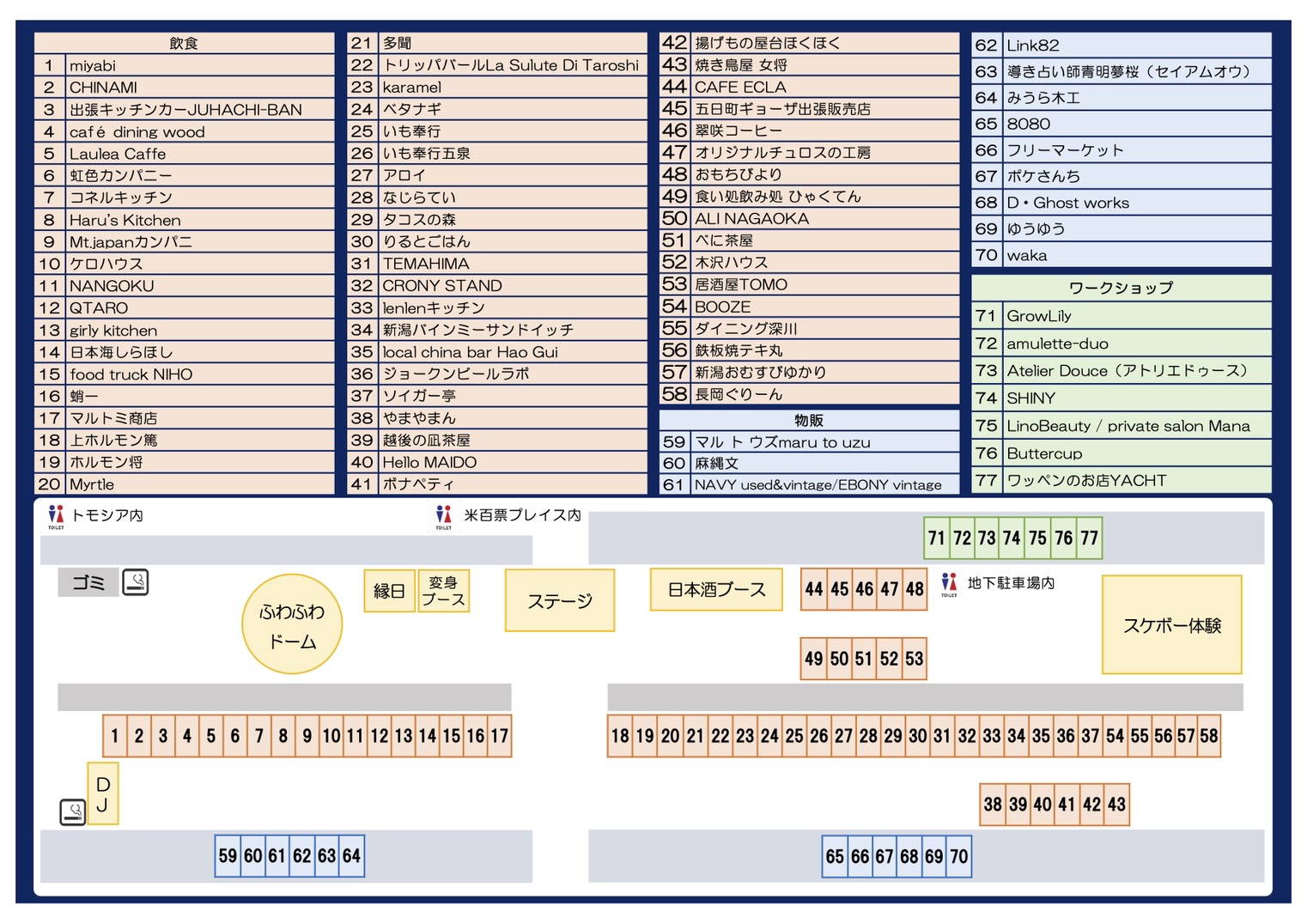This screenshot has width=1307, height=924.
Task: Click the ステージ area on the map
Action: click(560, 600)
